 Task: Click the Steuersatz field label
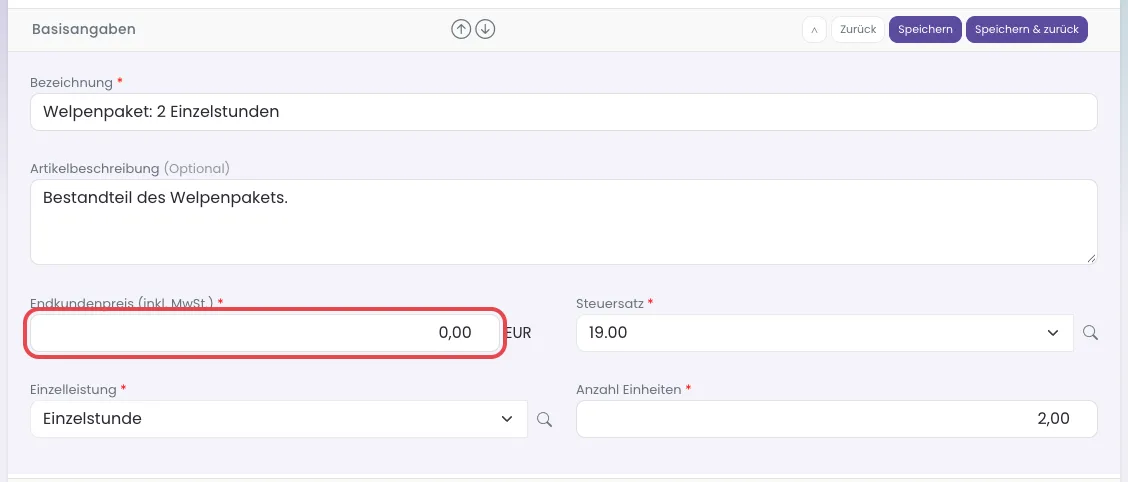[x=609, y=303]
